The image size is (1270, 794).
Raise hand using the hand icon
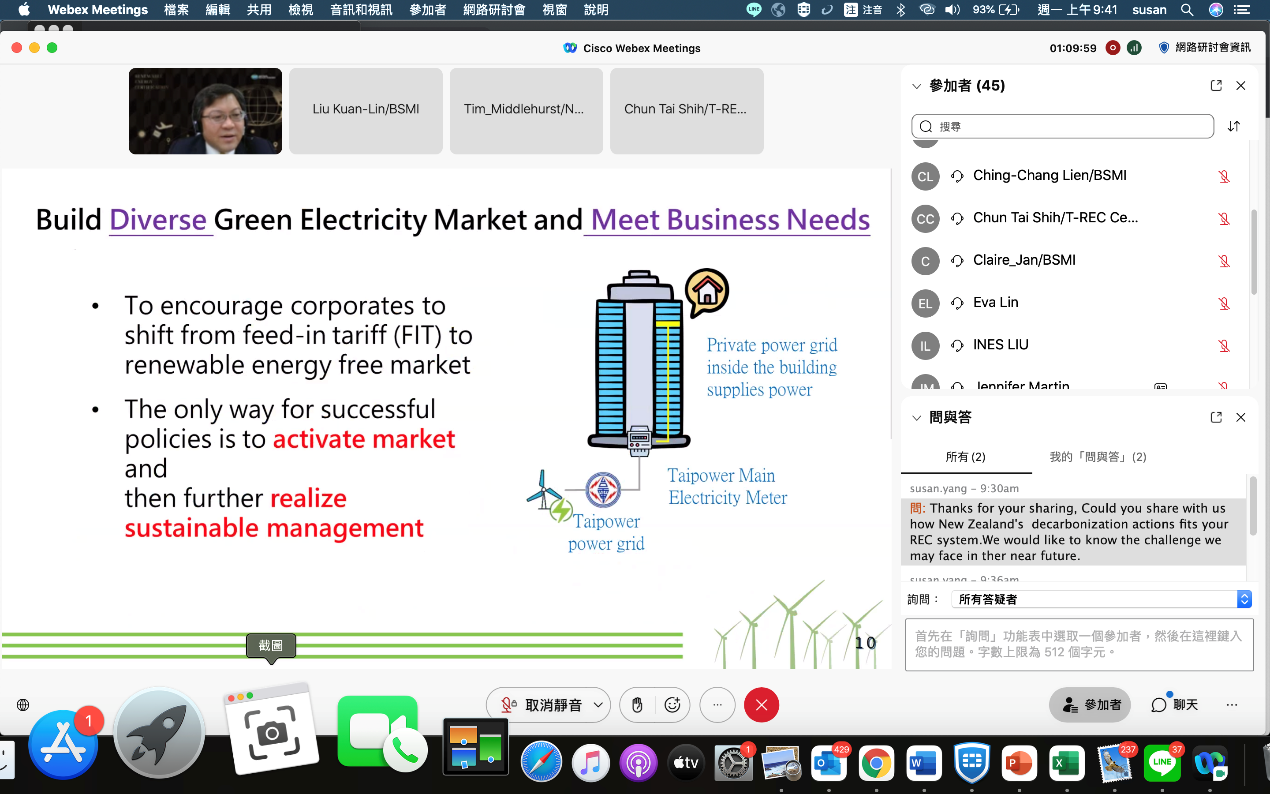tap(637, 705)
